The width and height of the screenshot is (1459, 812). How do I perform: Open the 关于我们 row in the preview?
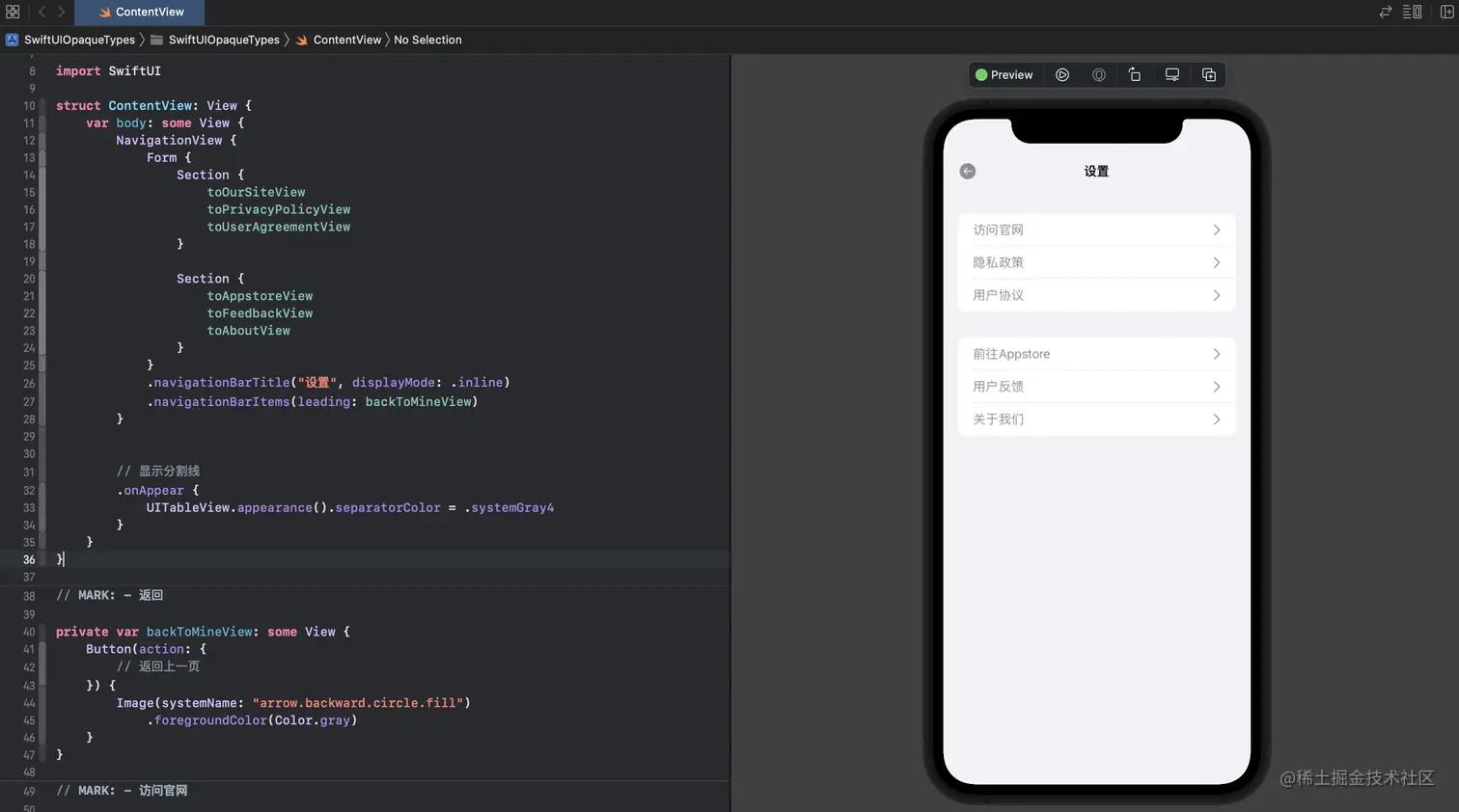(1096, 420)
